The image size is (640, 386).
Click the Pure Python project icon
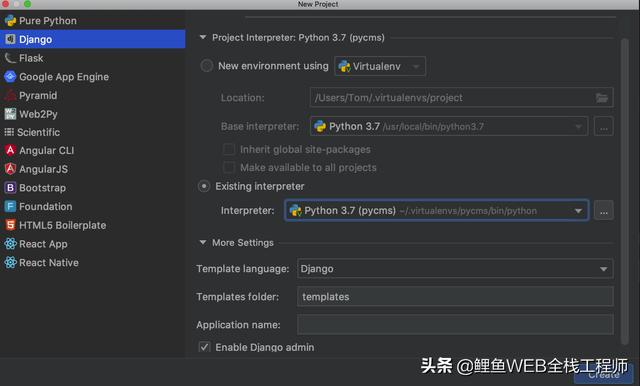pyautogui.click(x=10, y=20)
